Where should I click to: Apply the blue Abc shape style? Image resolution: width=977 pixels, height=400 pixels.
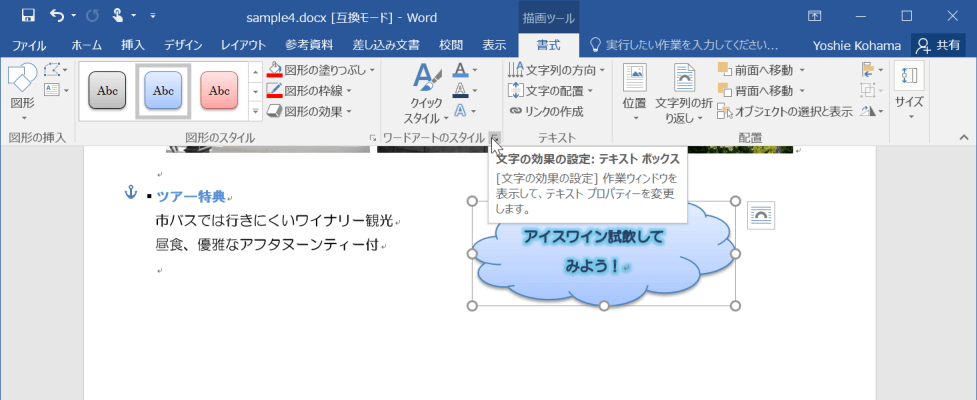point(163,90)
